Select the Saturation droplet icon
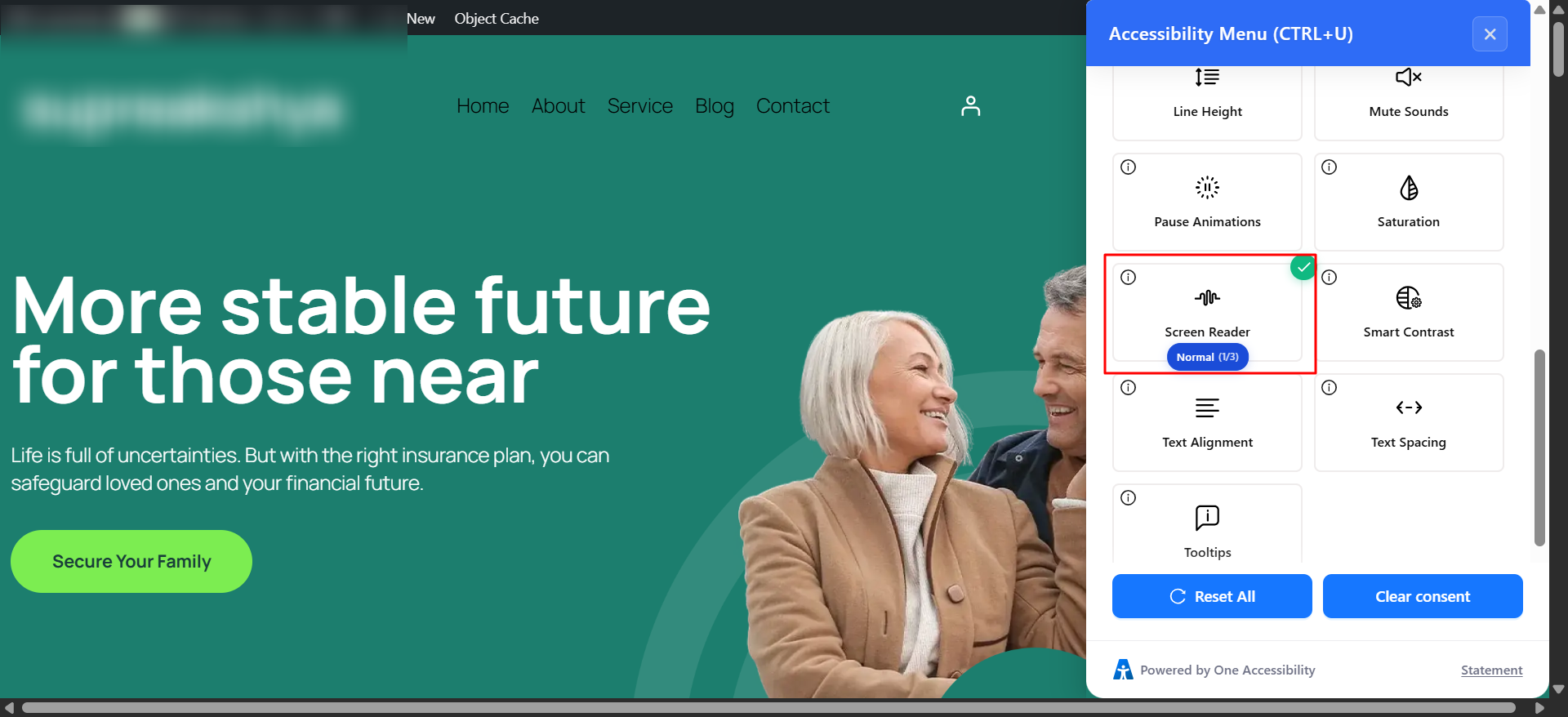This screenshot has width=1568, height=717. pyautogui.click(x=1409, y=189)
